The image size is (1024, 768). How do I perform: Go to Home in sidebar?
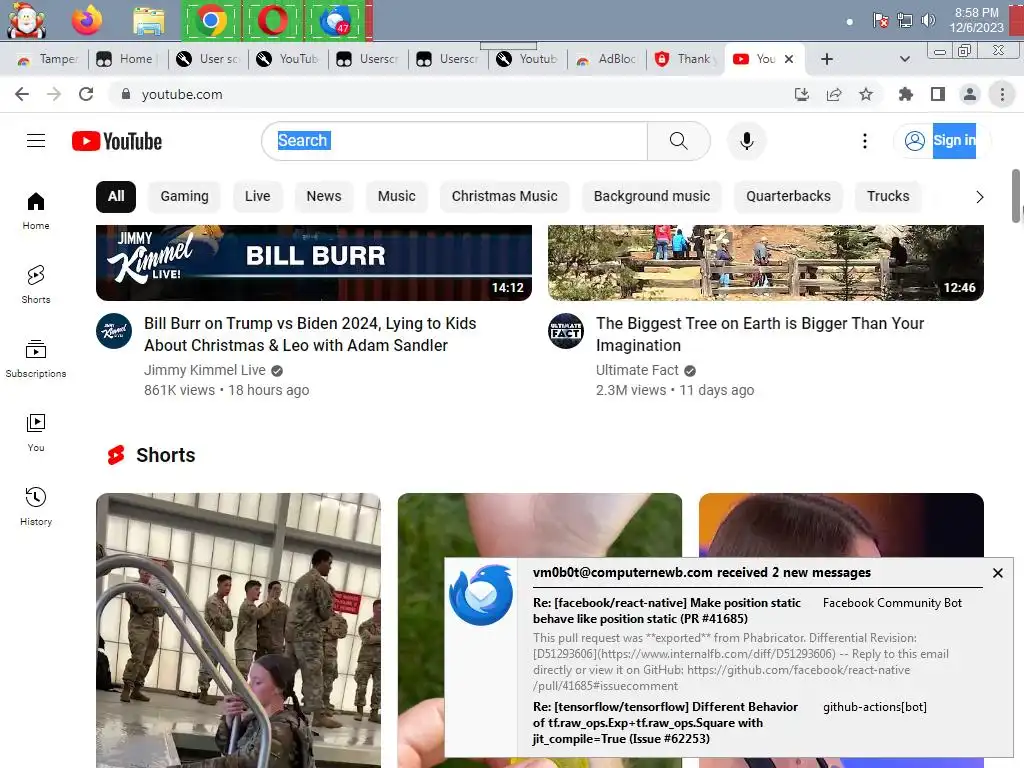pyautogui.click(x=36, y=211)
